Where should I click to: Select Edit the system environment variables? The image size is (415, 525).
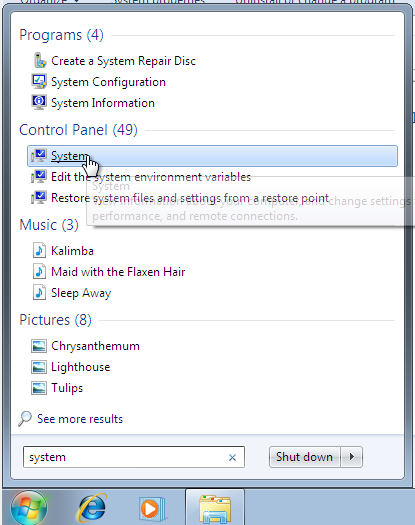[151, 177]
